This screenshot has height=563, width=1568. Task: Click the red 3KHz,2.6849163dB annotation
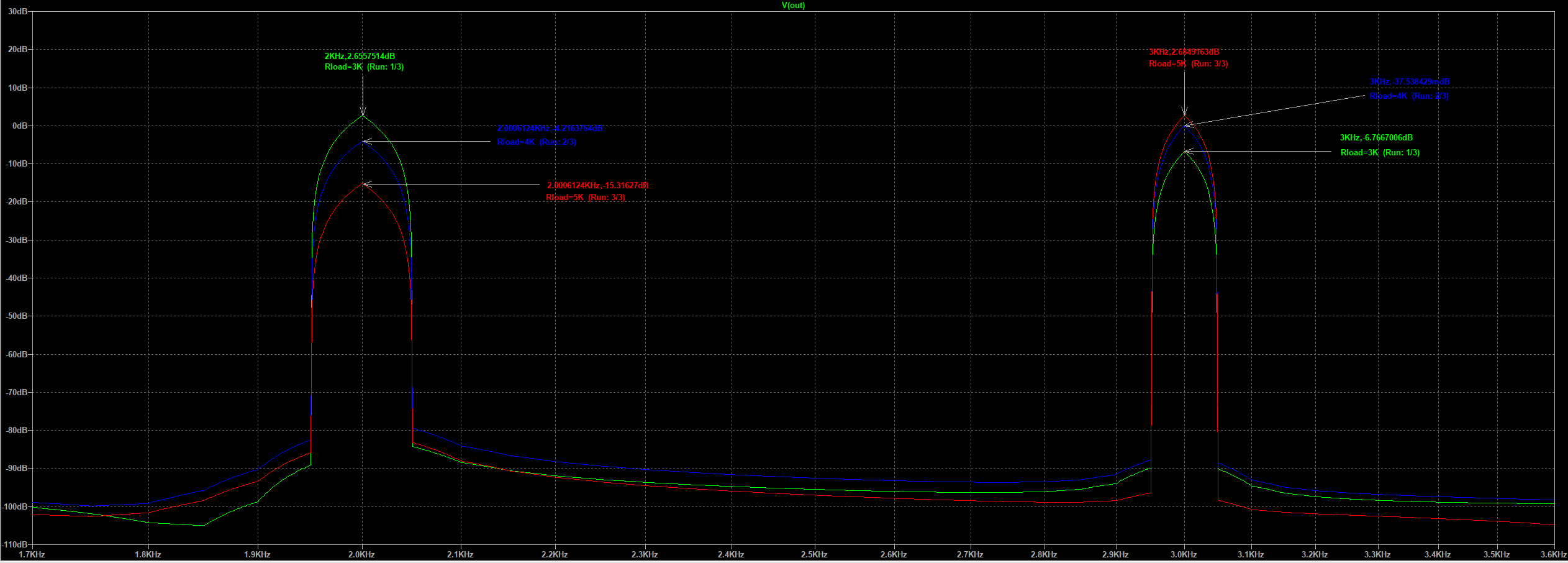(x=1184, y=52)
